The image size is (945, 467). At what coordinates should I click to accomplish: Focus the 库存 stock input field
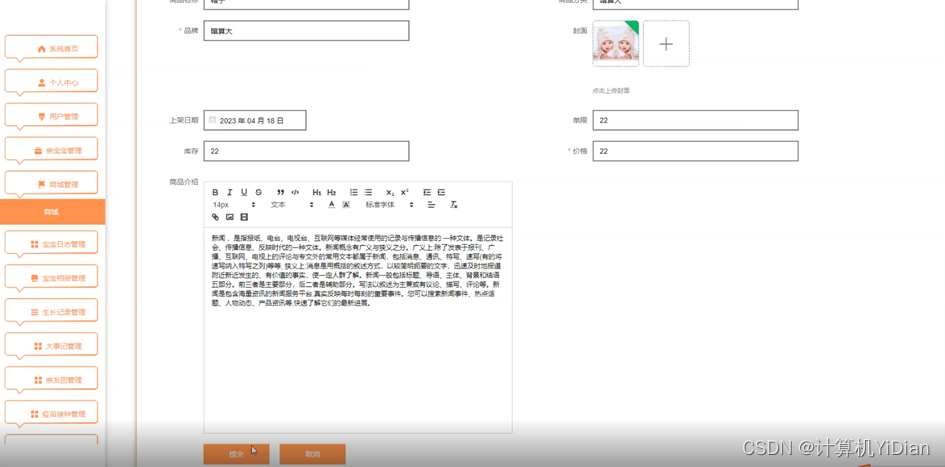click(x=306, y=151)
